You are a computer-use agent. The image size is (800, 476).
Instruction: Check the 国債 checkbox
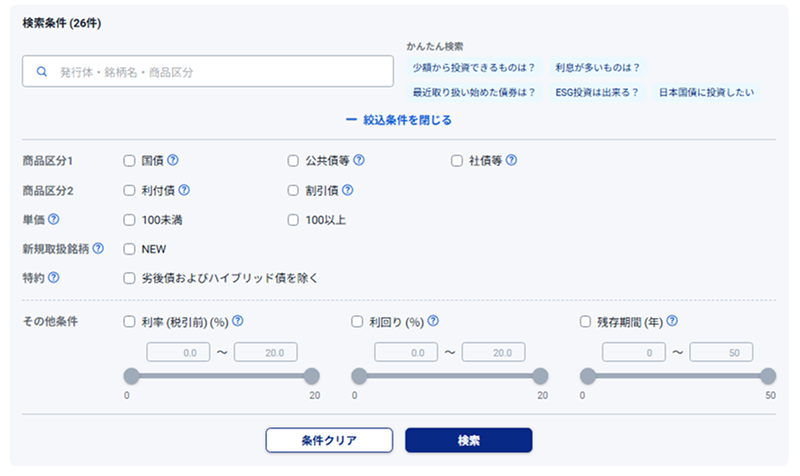[x=129, y=160]
